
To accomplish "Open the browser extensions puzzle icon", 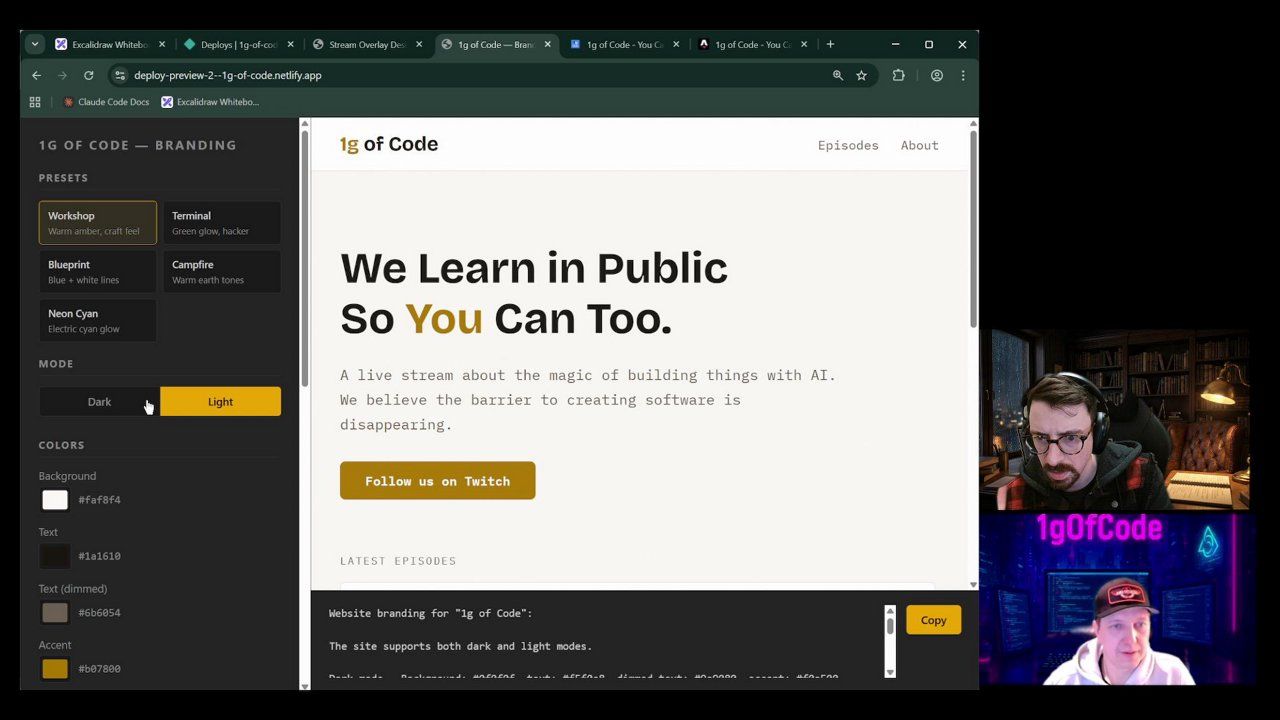I will (898, 75).
